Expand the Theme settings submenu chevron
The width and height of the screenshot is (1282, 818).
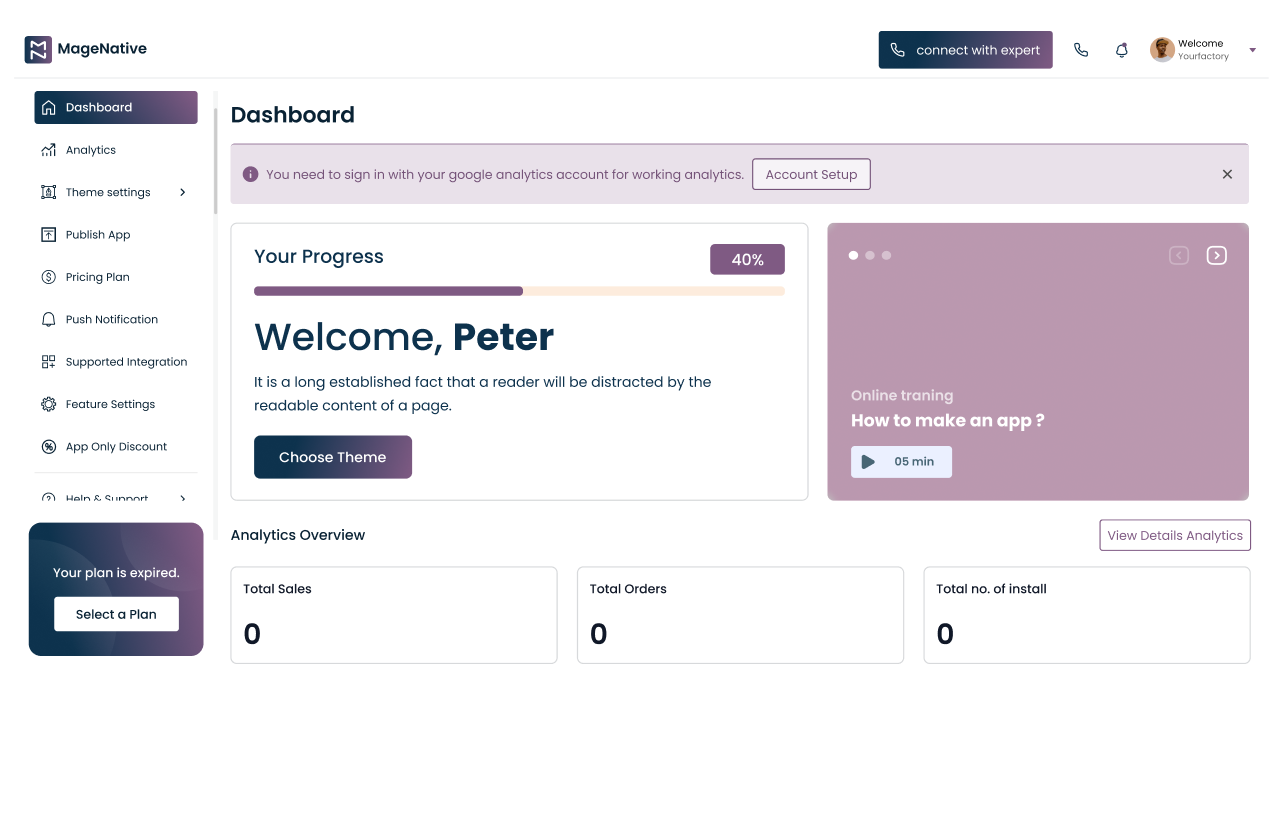click(x=183, y=192)
